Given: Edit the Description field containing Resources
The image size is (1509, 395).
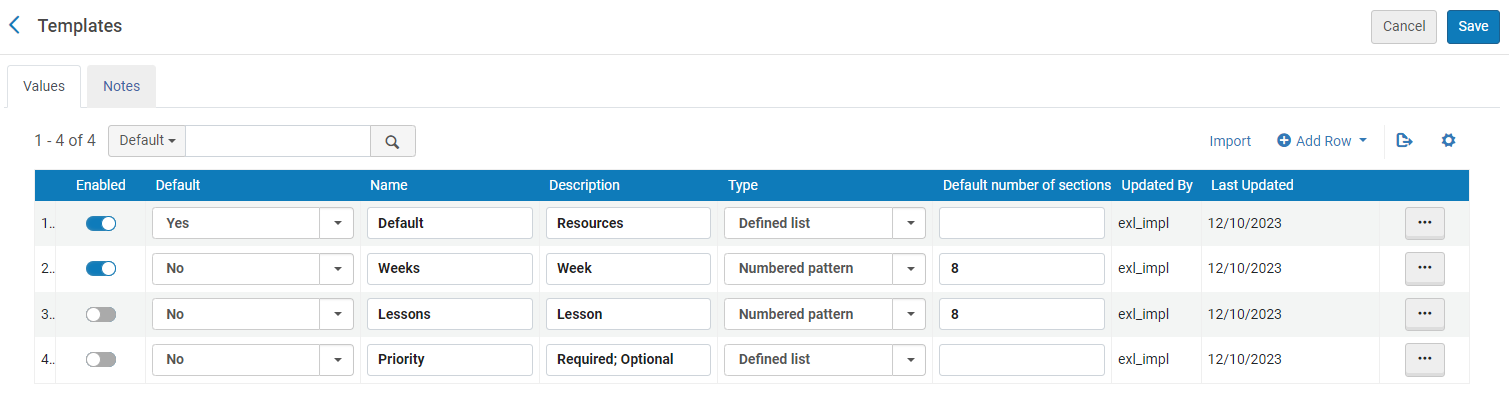Looking at the screenshot, I should coord(628,223).
